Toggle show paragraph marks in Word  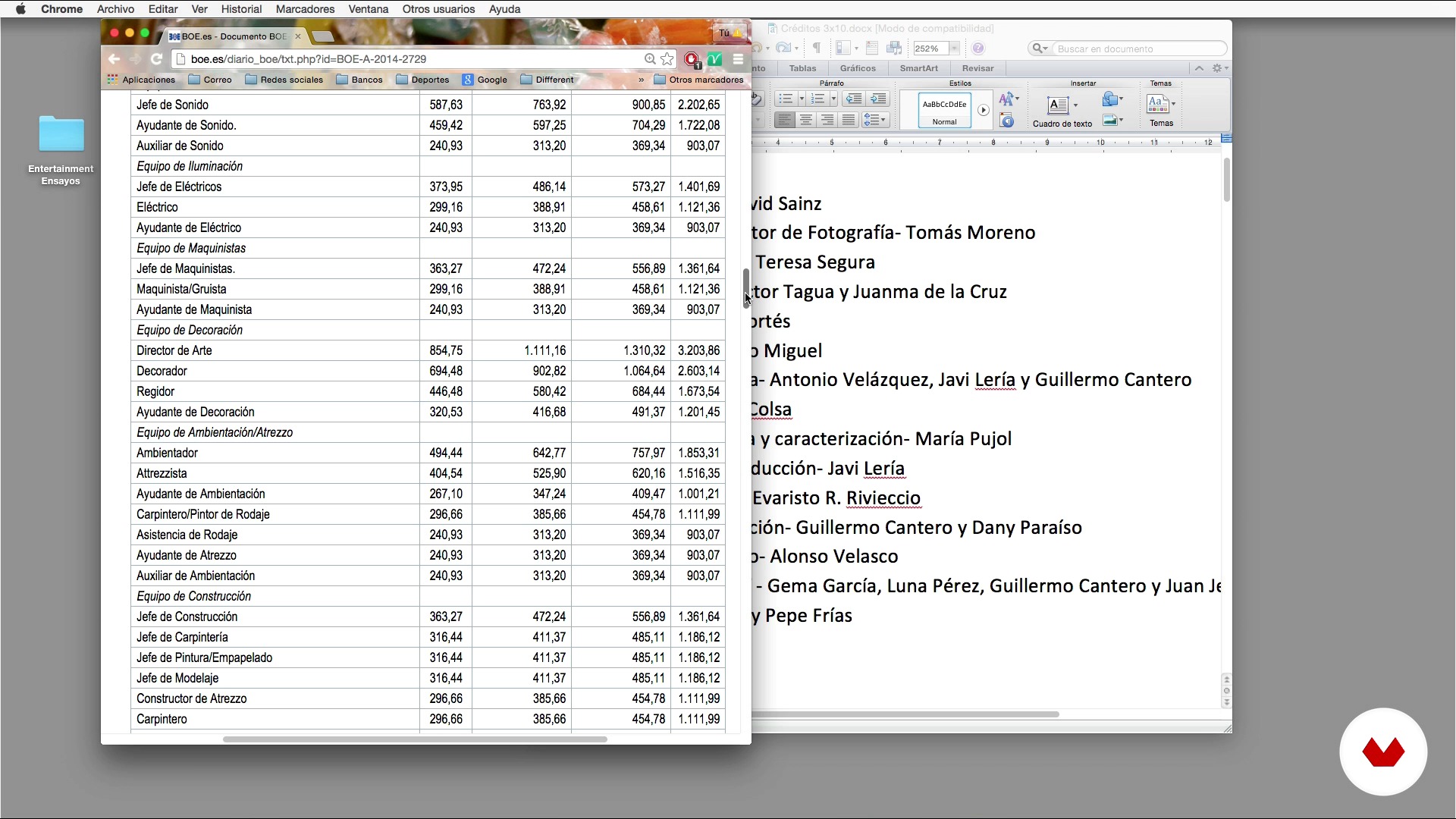817,48
